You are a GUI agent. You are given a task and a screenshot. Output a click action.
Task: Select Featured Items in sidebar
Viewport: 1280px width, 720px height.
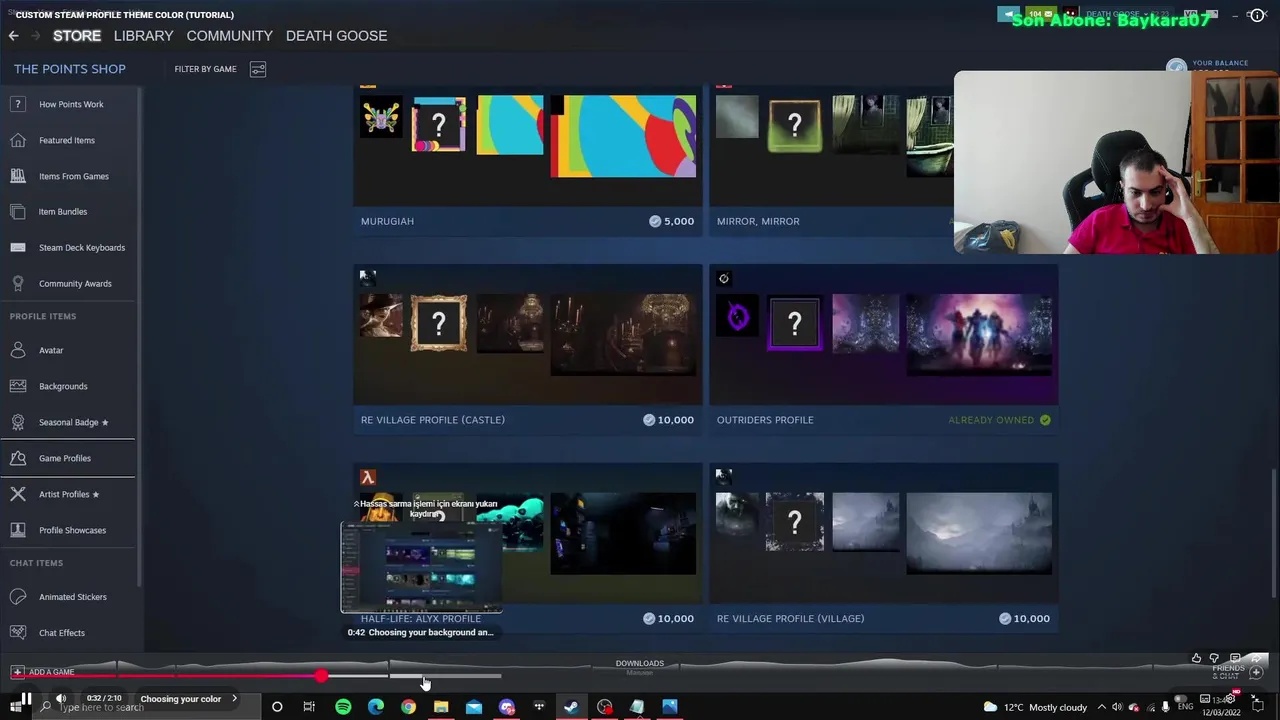[68, 140]
